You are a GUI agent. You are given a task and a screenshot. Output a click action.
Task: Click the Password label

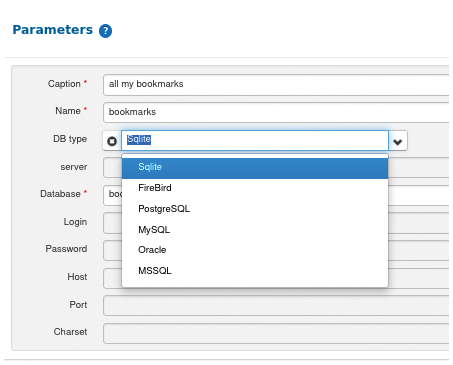(x=66, y=249)
